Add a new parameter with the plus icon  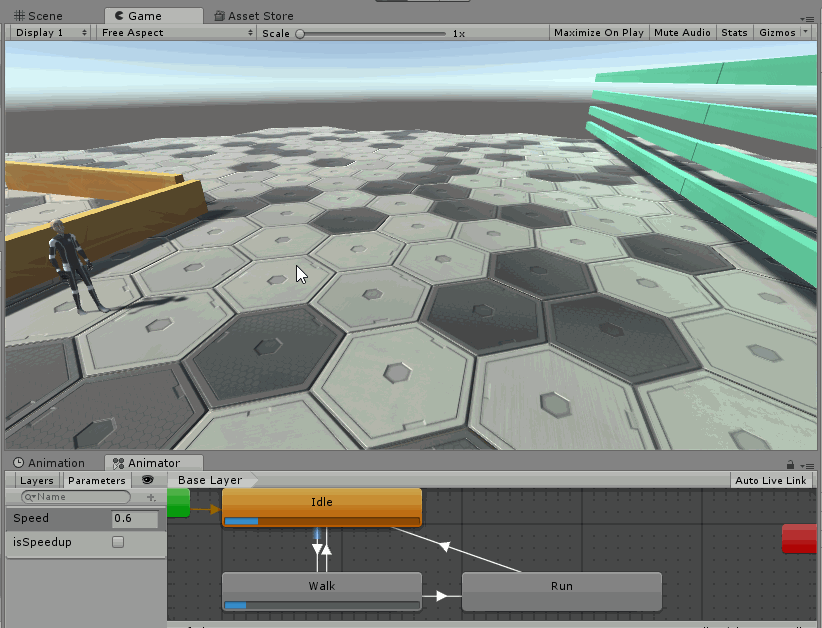(x=150, y=496)
